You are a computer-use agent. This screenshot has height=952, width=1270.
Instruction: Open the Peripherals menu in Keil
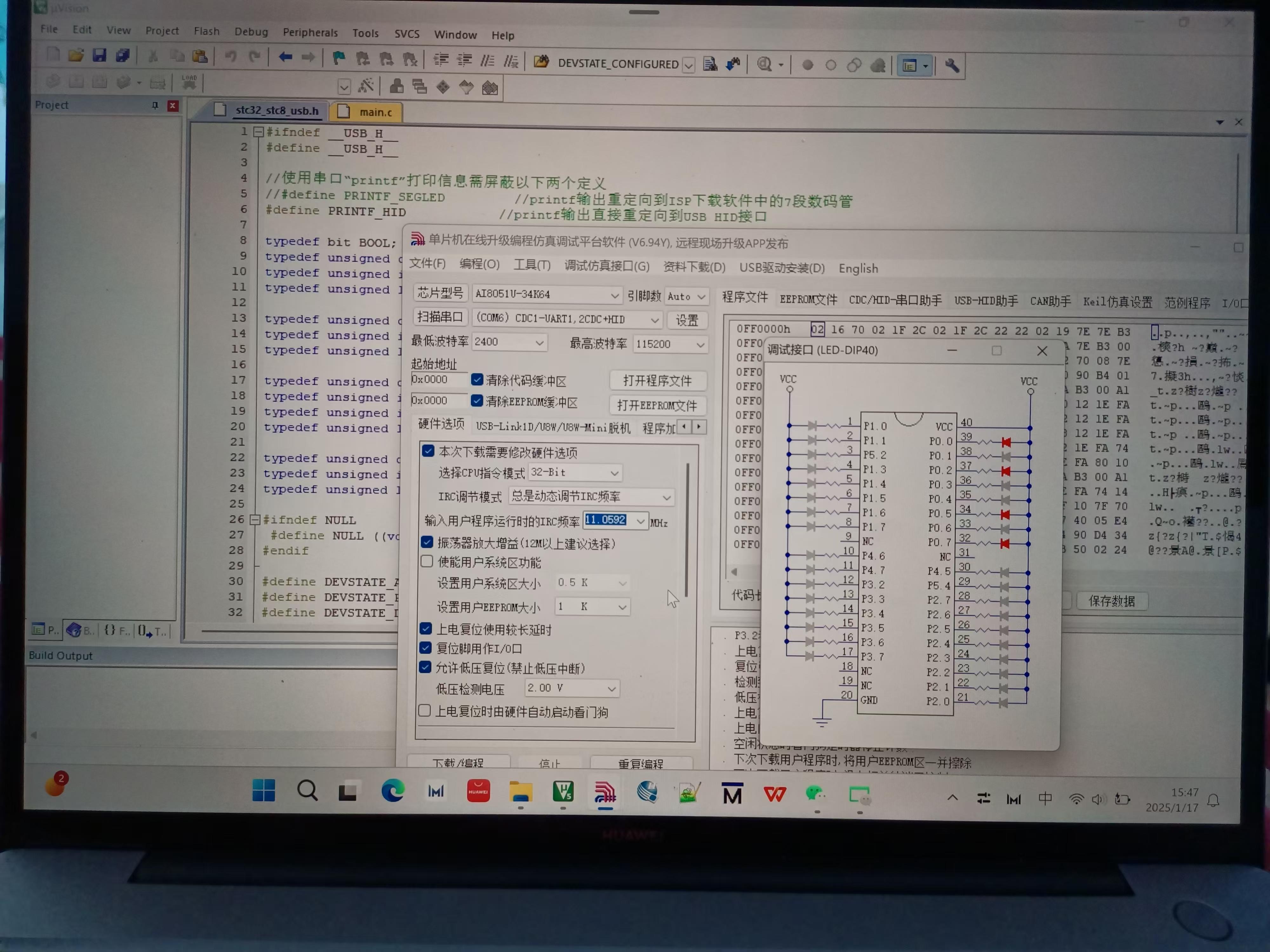(310, 33)
